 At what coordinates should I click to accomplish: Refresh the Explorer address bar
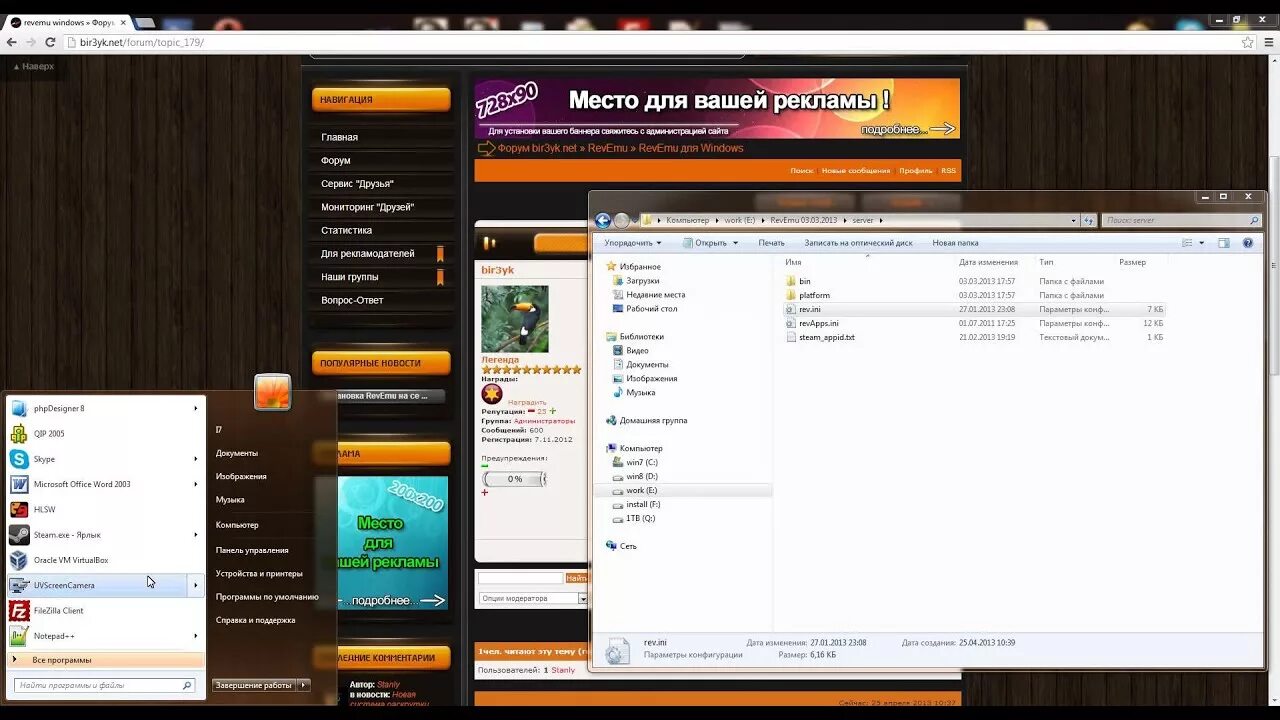1088,220
